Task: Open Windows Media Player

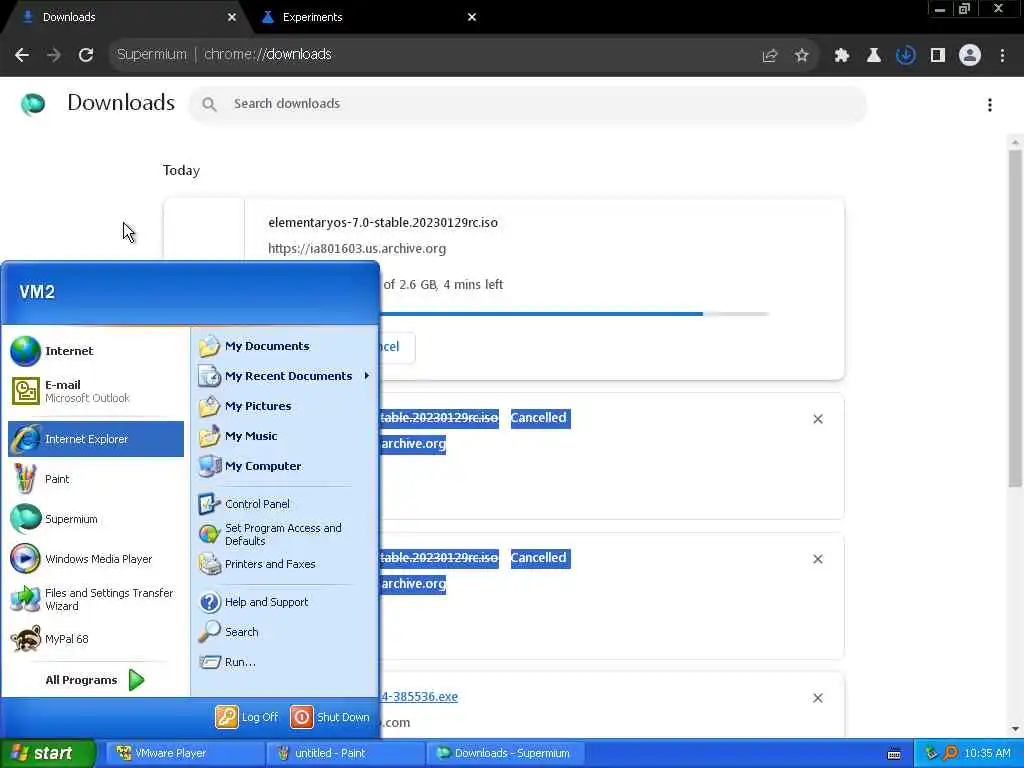Action: pyautogui.click(x=95, y=559)
